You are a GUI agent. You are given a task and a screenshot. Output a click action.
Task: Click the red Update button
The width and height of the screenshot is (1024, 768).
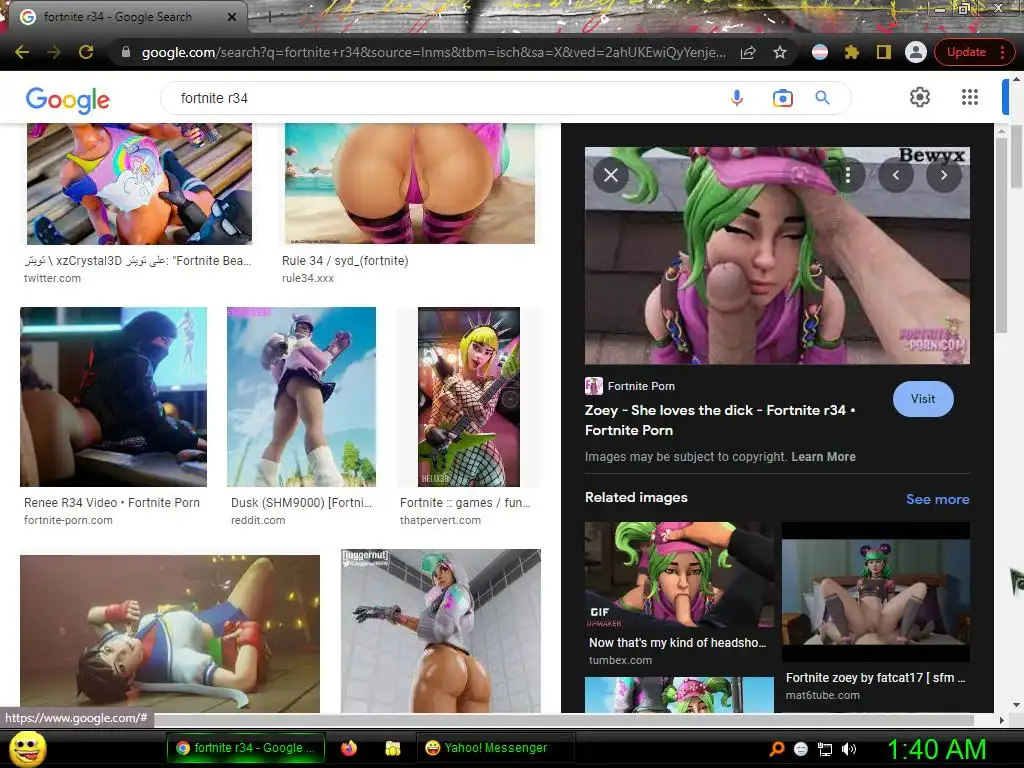pyautogui.click(x=966, y=52)
